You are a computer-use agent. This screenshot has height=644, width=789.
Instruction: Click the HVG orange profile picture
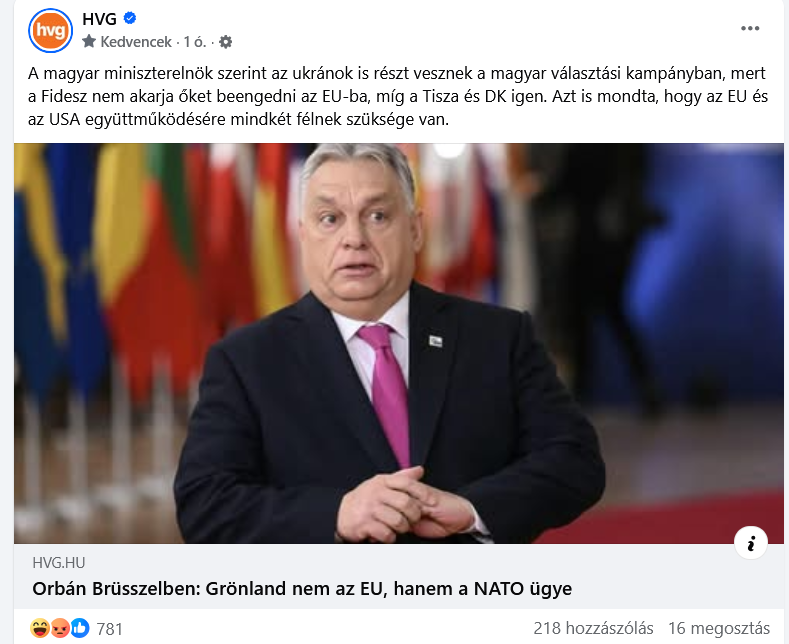click(x=50, y=30)
